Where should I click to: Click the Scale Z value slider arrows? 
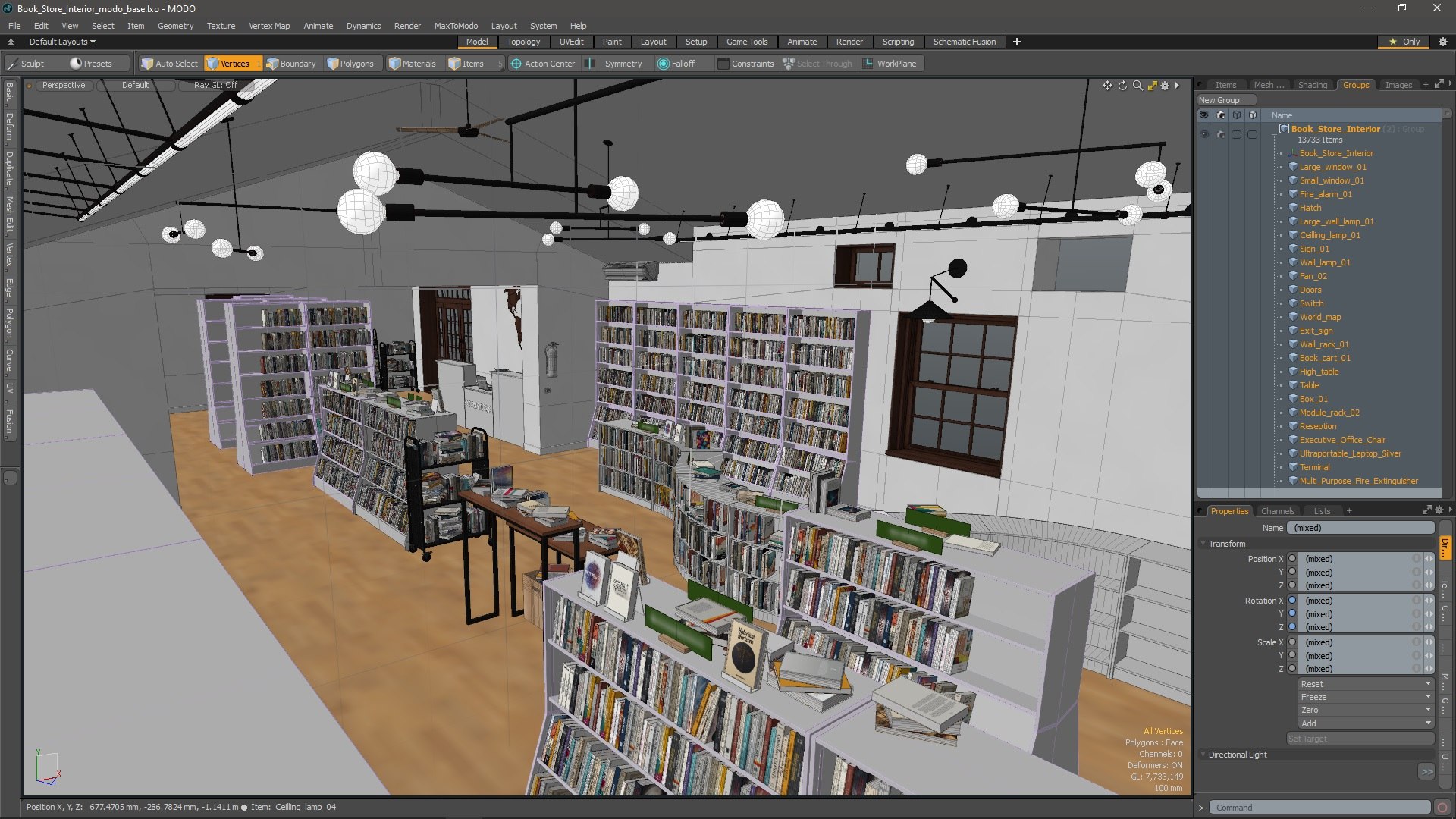(1429, 669)
